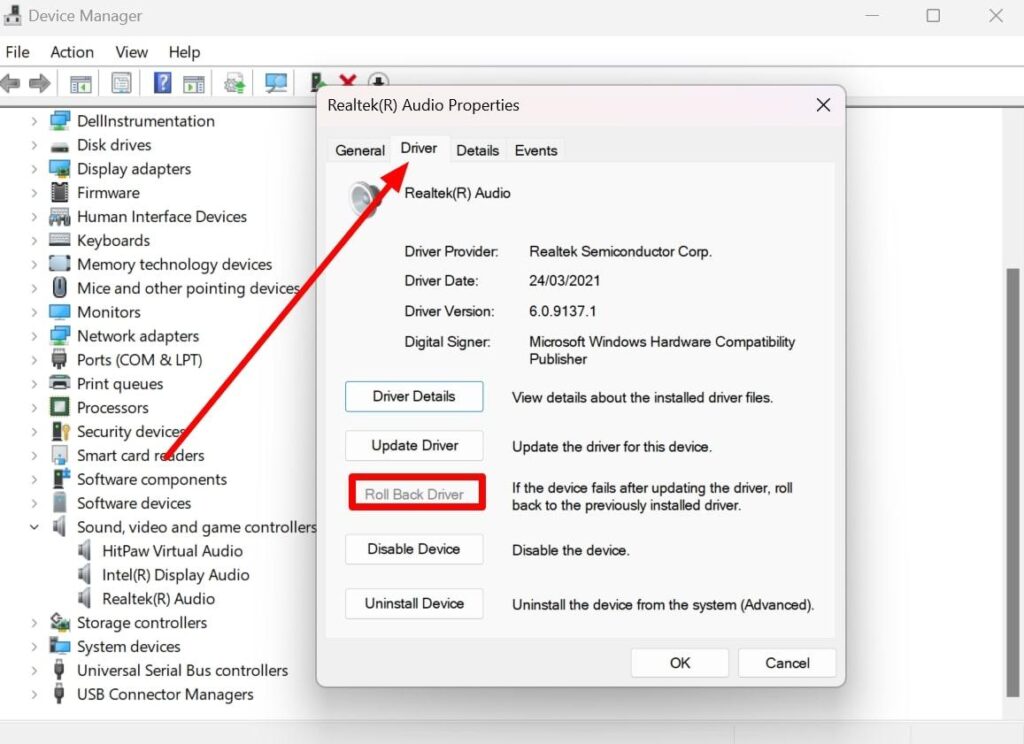Collapse Sound, video and game controllers
Viewport: 1024px width, 744px height.
pyautogui.click(x=34, y=527)
